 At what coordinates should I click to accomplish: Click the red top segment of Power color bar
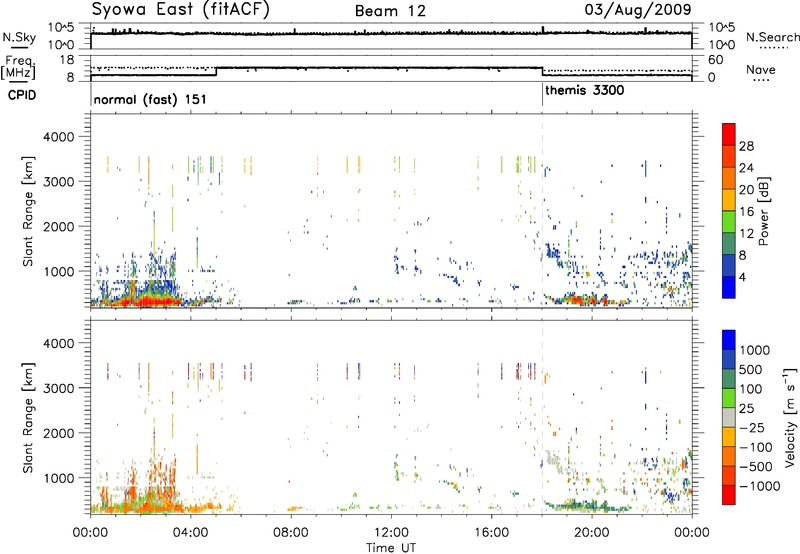tap(729, 134)
